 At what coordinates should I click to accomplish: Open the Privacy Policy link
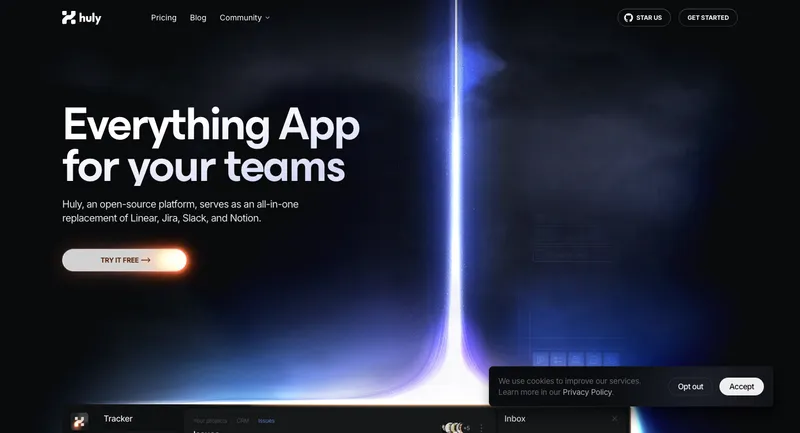[x=587, y=392]
